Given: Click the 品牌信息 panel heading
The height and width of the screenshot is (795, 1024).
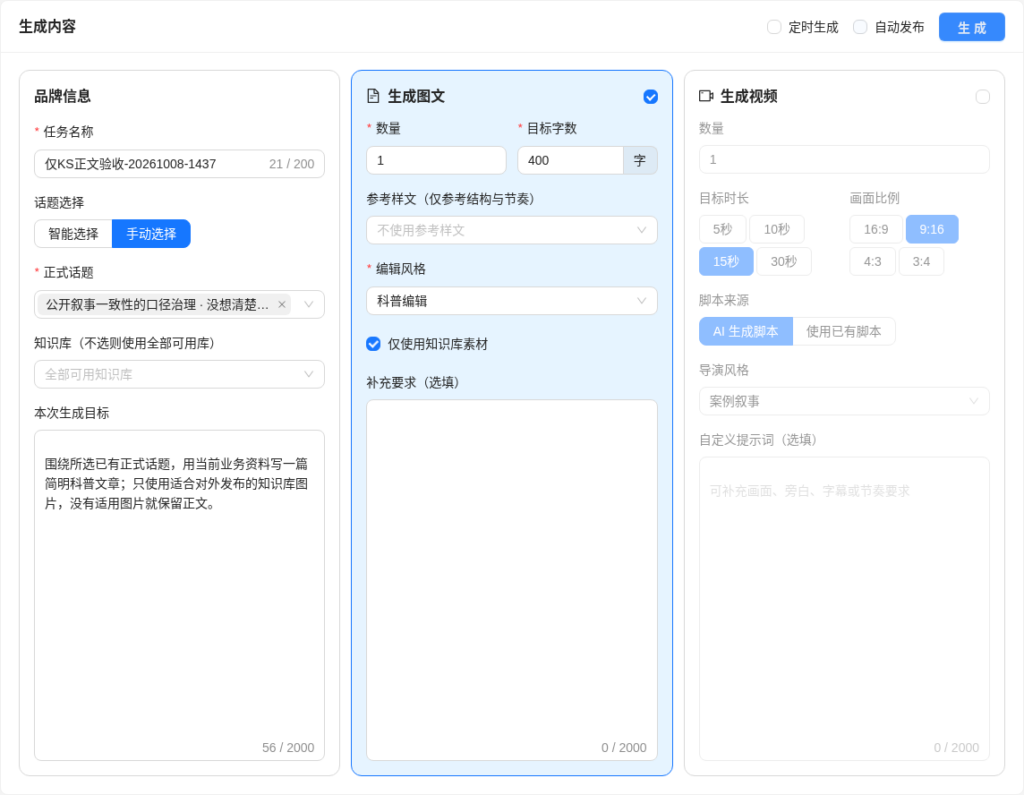Looking at the screenshot, I should pos(63,96).
